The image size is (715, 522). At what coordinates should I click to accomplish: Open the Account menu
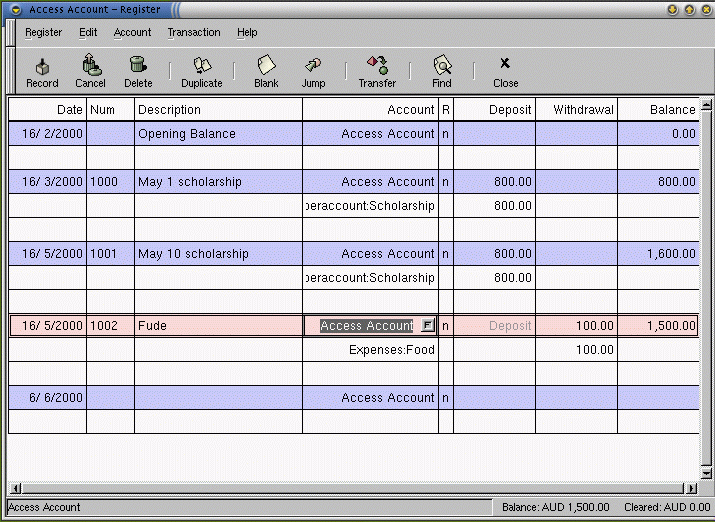coord(132,32)
